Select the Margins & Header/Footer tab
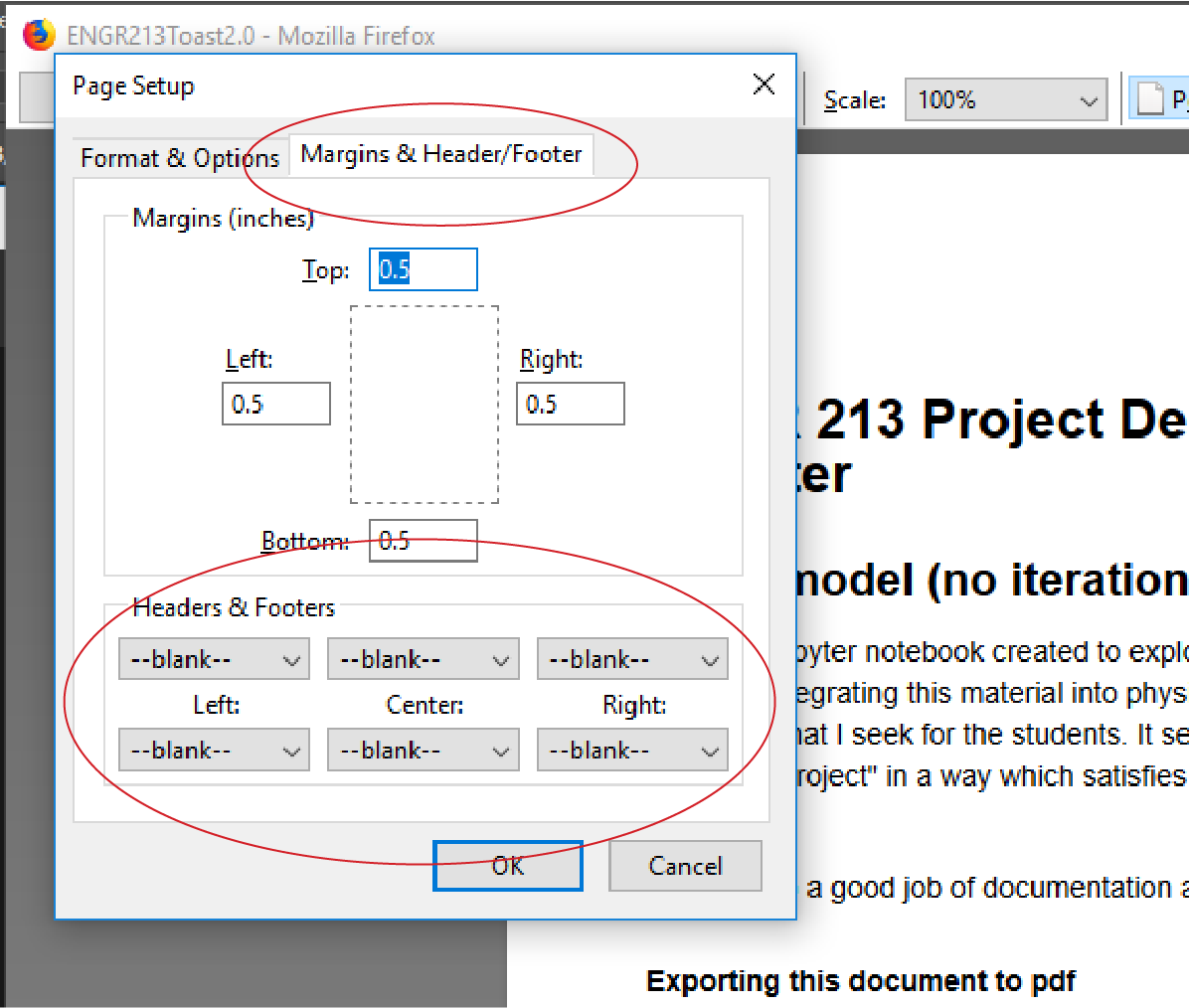 click(x=440, y=155)
